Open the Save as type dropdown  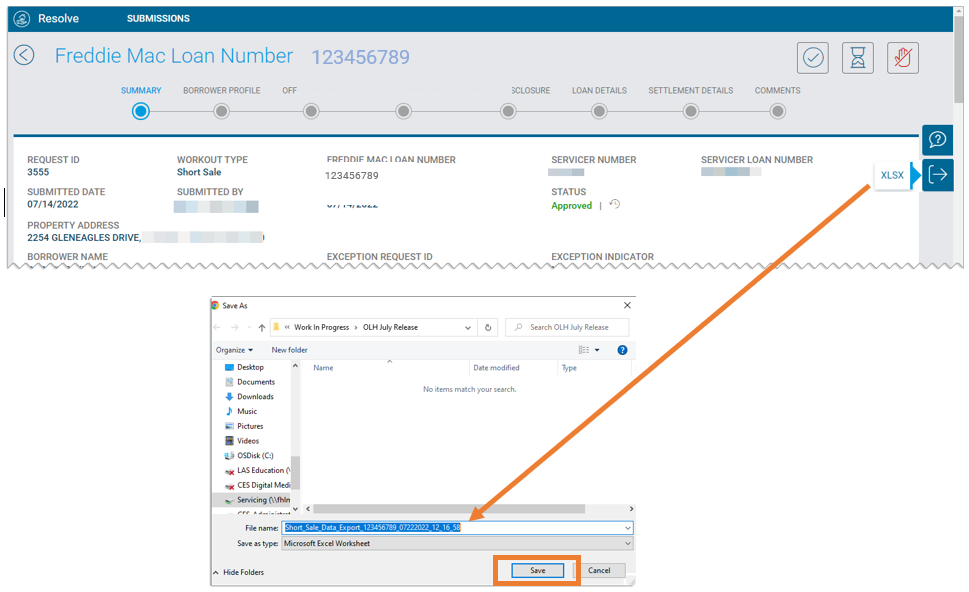click(x=457, y=544)
